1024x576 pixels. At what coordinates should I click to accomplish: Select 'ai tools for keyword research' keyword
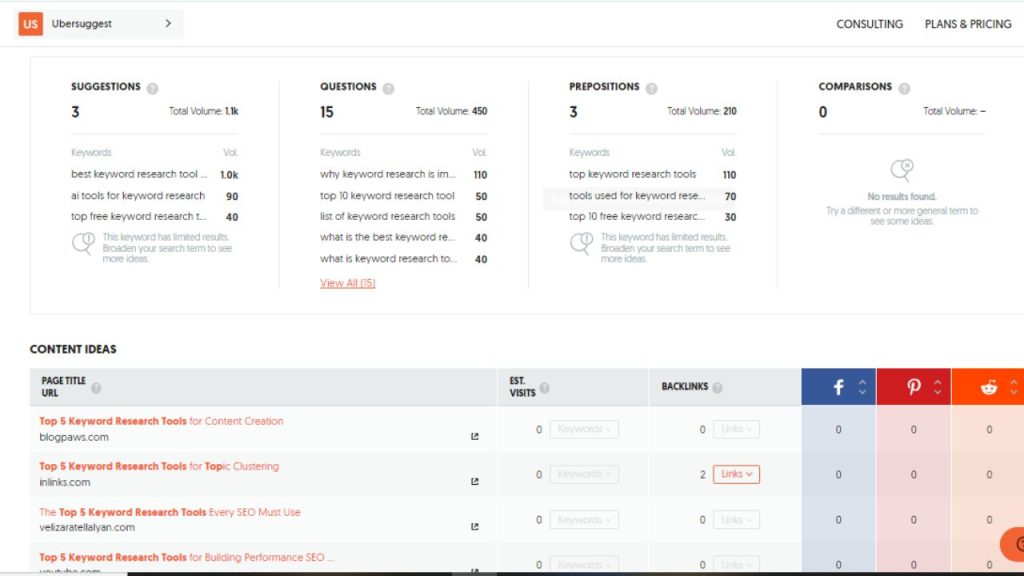(x=138, y=196)
